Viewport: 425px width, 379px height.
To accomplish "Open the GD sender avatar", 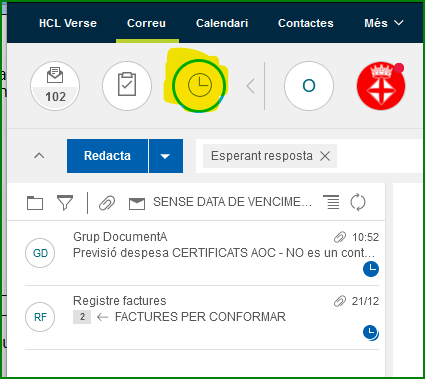I will click(x=40, y=253).
